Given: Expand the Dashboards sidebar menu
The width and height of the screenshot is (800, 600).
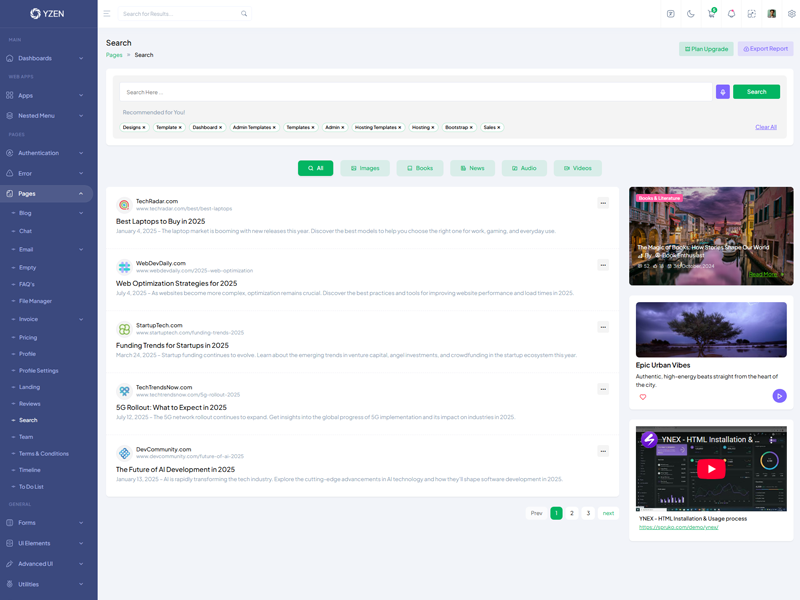Looking at the screenshot, I should pyautogui.click(x=48, y=59).
